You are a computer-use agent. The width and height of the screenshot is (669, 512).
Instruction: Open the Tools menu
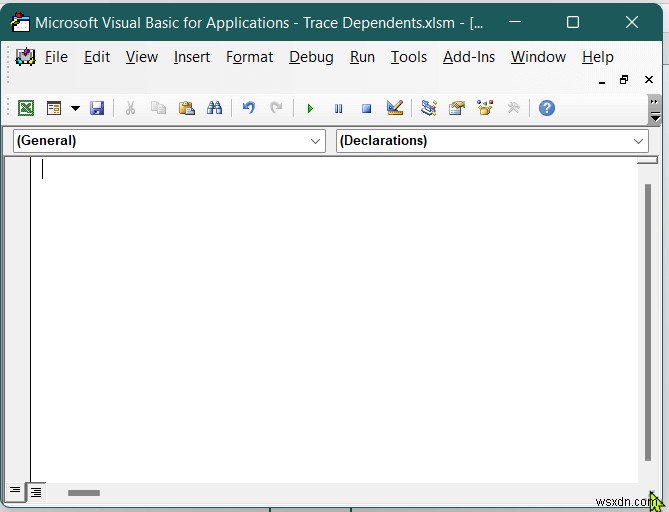point(409,57)
